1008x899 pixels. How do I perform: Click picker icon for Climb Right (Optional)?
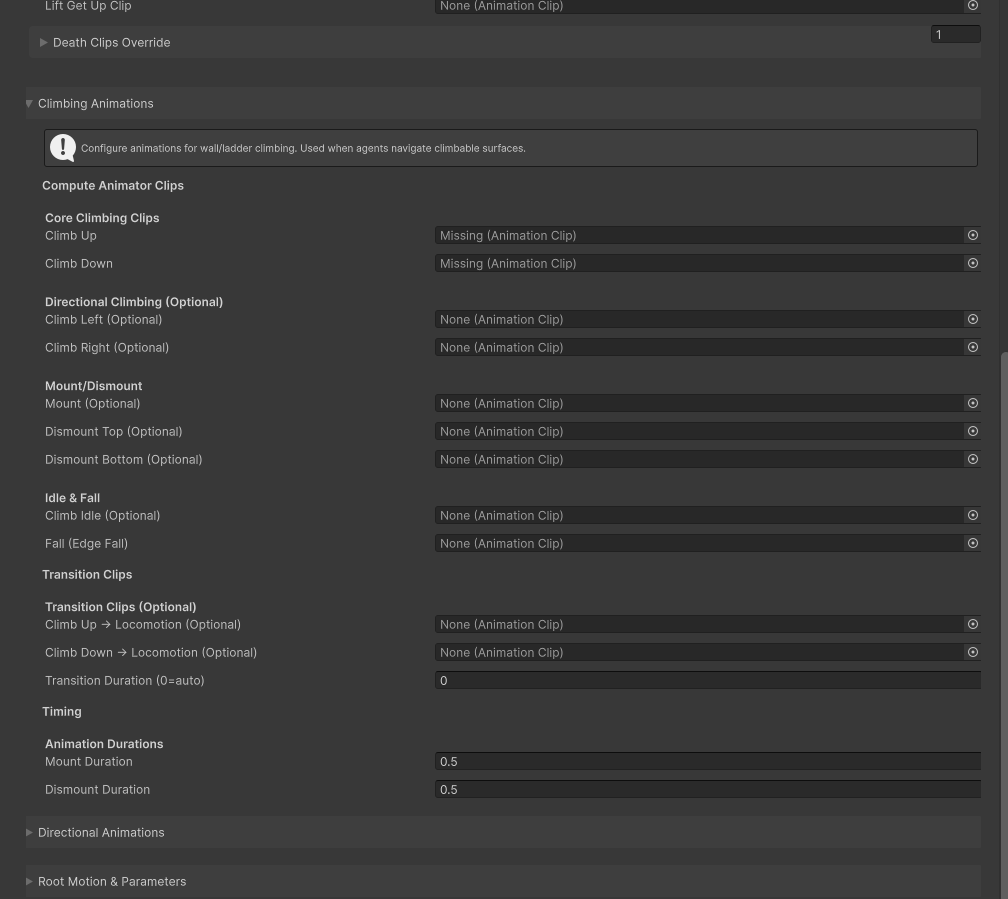point(972,347)
